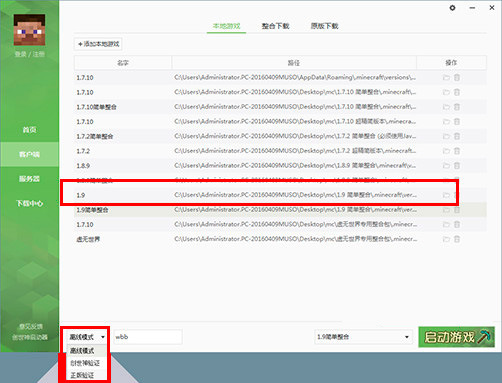This screenshot has height=383, width=502.
Task: Click the Steve avatar picture
Action: 29,30
